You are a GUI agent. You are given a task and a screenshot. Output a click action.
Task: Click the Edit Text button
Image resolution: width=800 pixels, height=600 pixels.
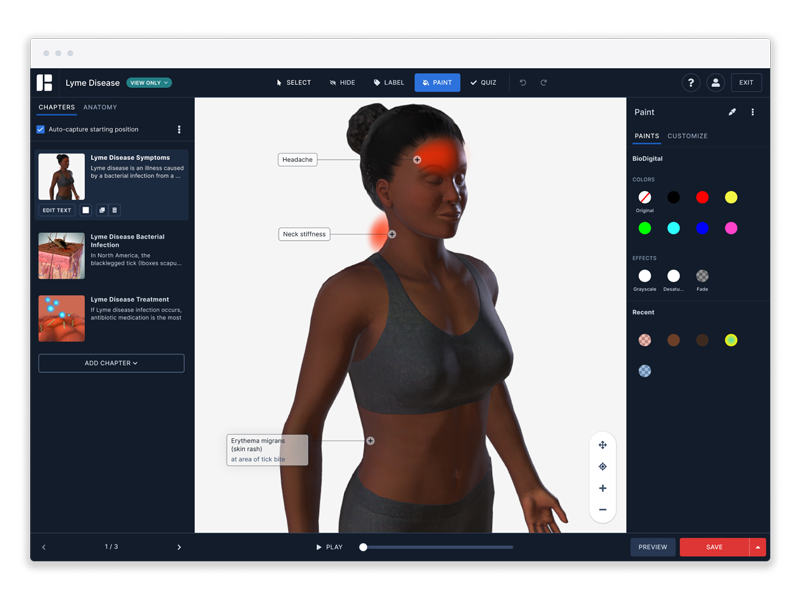(x=57, y=210)
